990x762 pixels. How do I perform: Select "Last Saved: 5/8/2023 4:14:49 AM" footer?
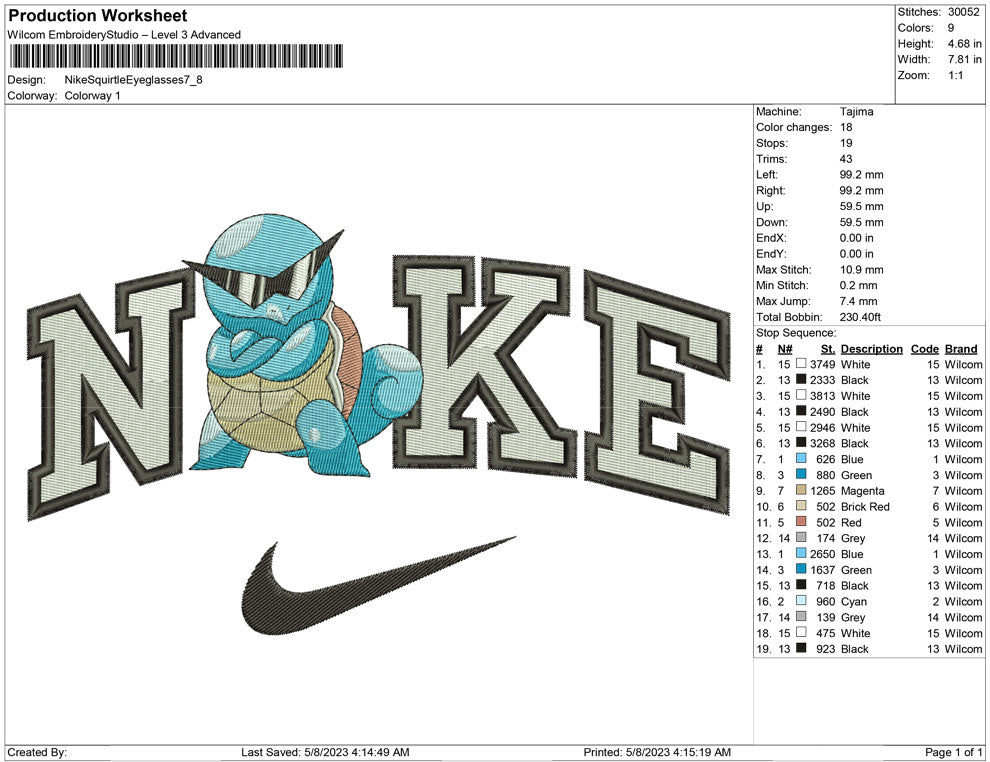pos(325,752)
